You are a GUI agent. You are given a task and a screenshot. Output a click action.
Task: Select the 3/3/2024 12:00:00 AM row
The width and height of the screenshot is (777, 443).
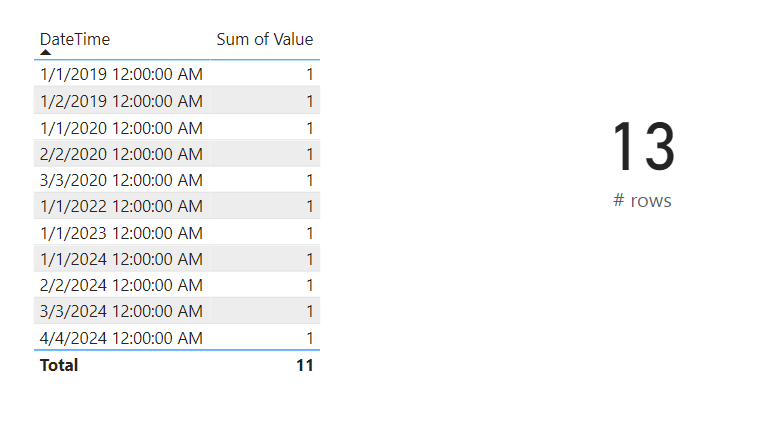[x=121, y=311]
